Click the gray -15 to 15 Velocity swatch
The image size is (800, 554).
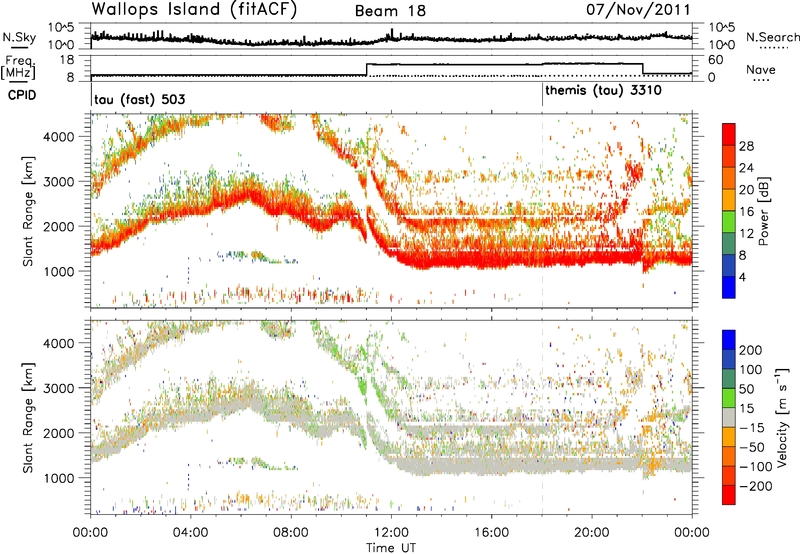(729, 417)
